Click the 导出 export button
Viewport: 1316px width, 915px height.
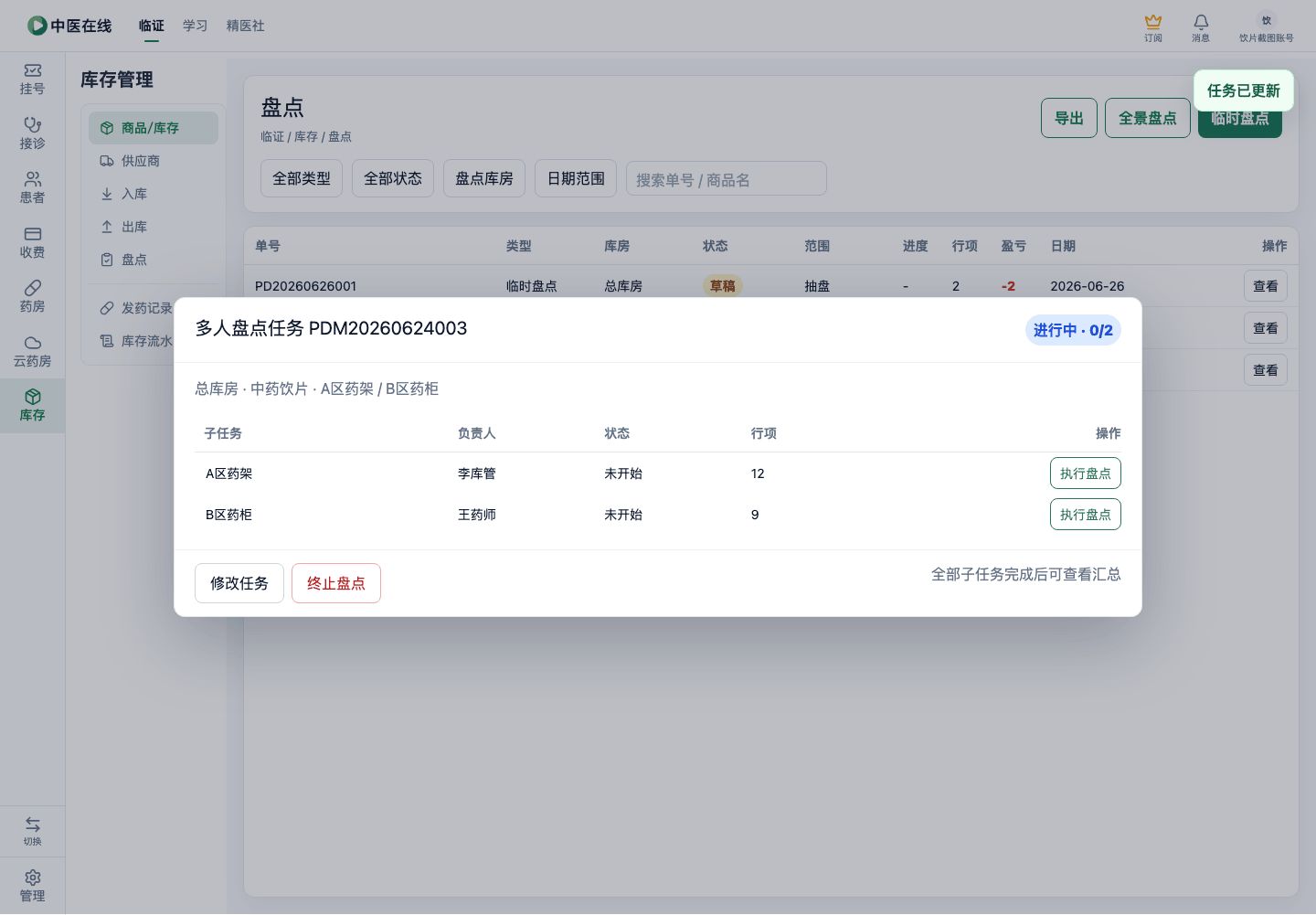click(x=1069, y=118)
